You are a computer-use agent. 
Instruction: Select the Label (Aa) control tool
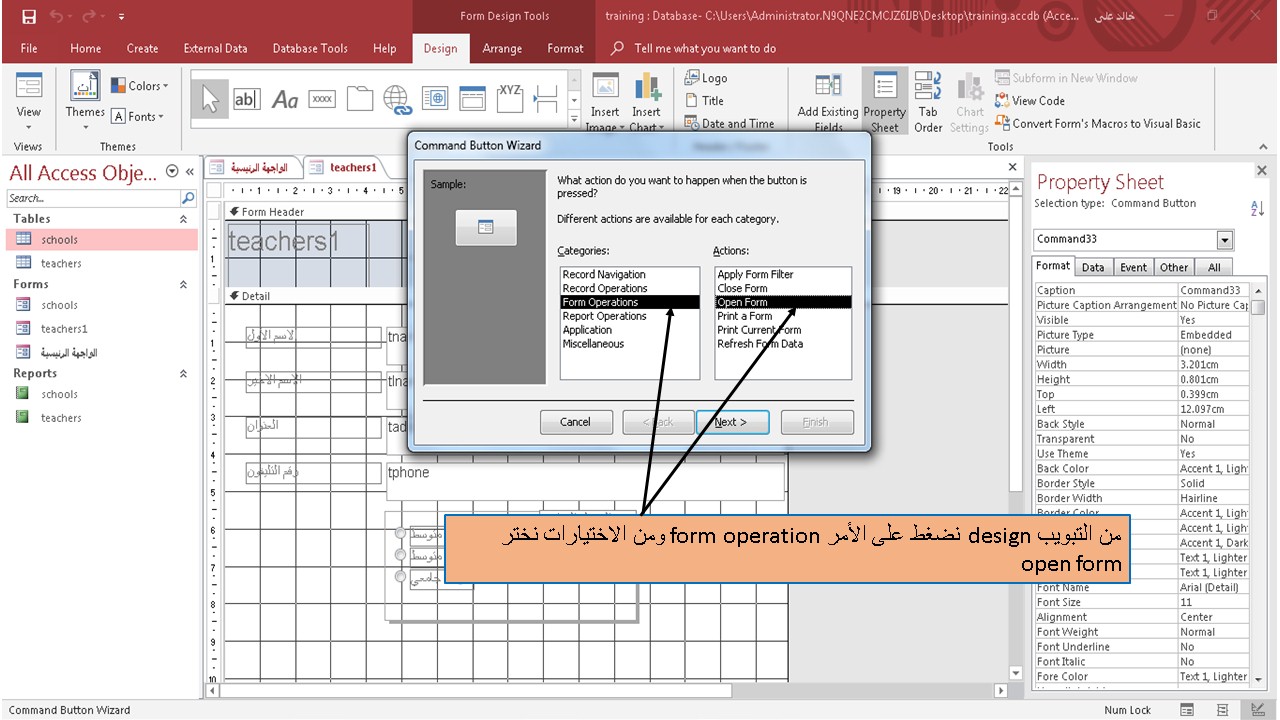(285, 98)
